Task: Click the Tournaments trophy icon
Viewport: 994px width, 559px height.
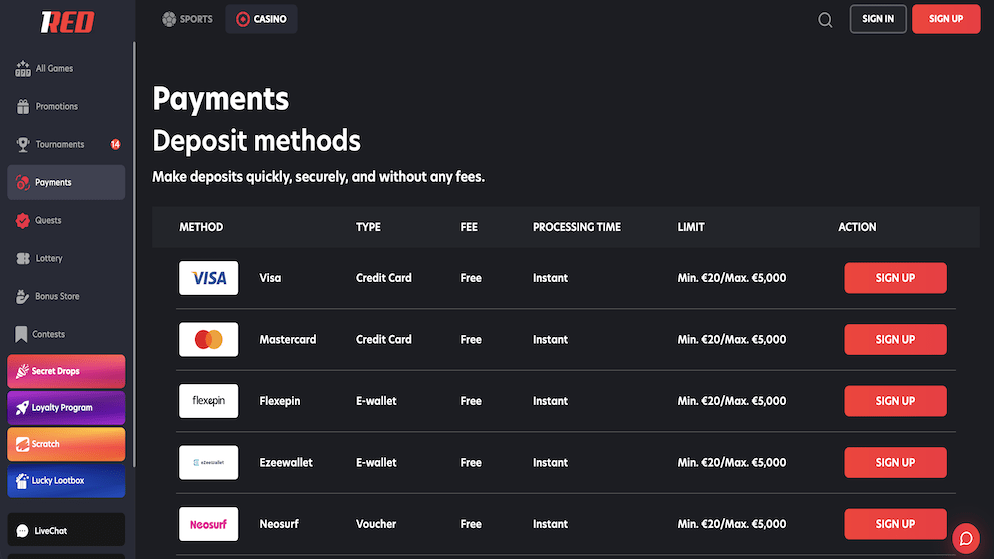Action: (23, 145)
